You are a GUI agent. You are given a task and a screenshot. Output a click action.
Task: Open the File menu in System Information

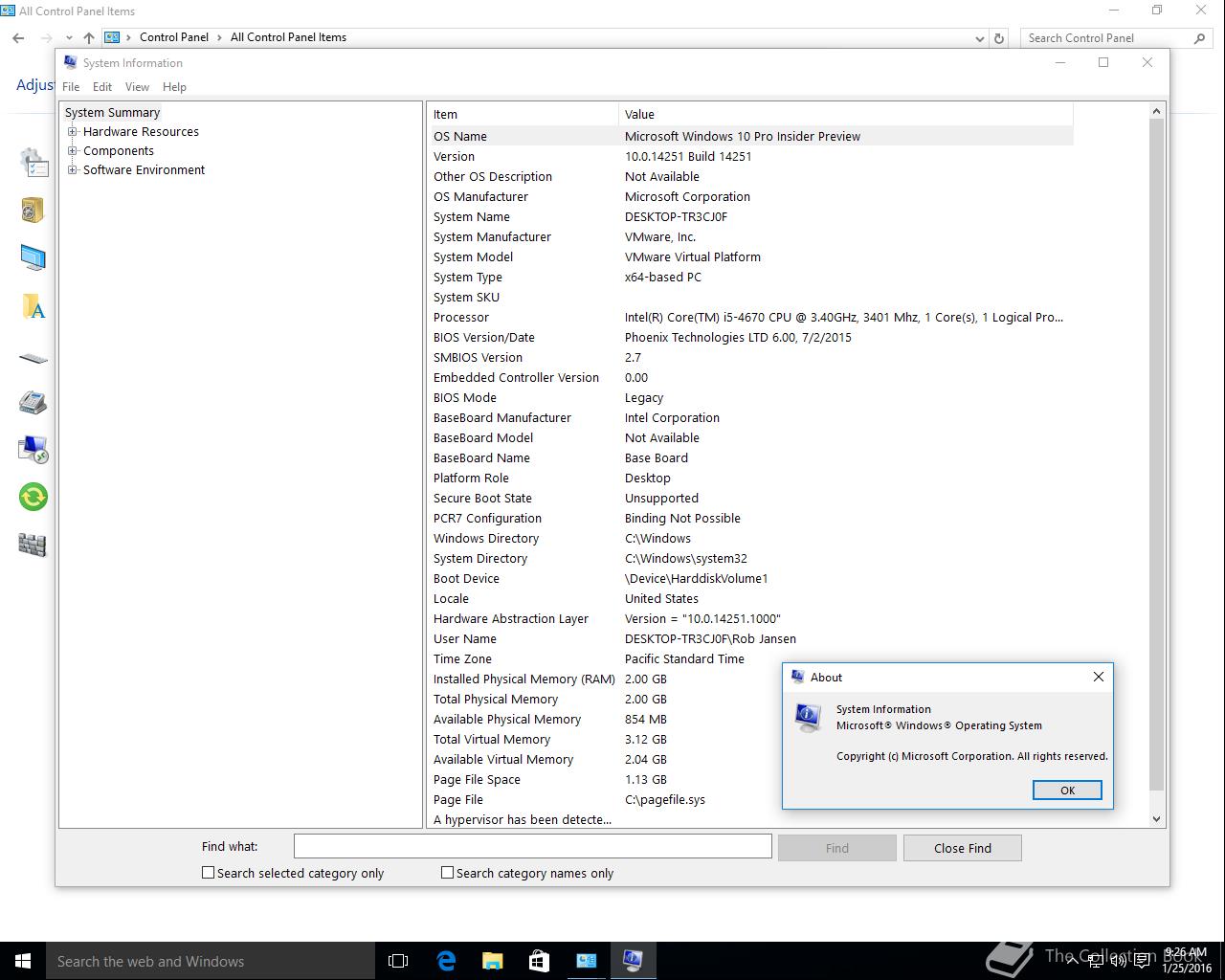point(71,86)
